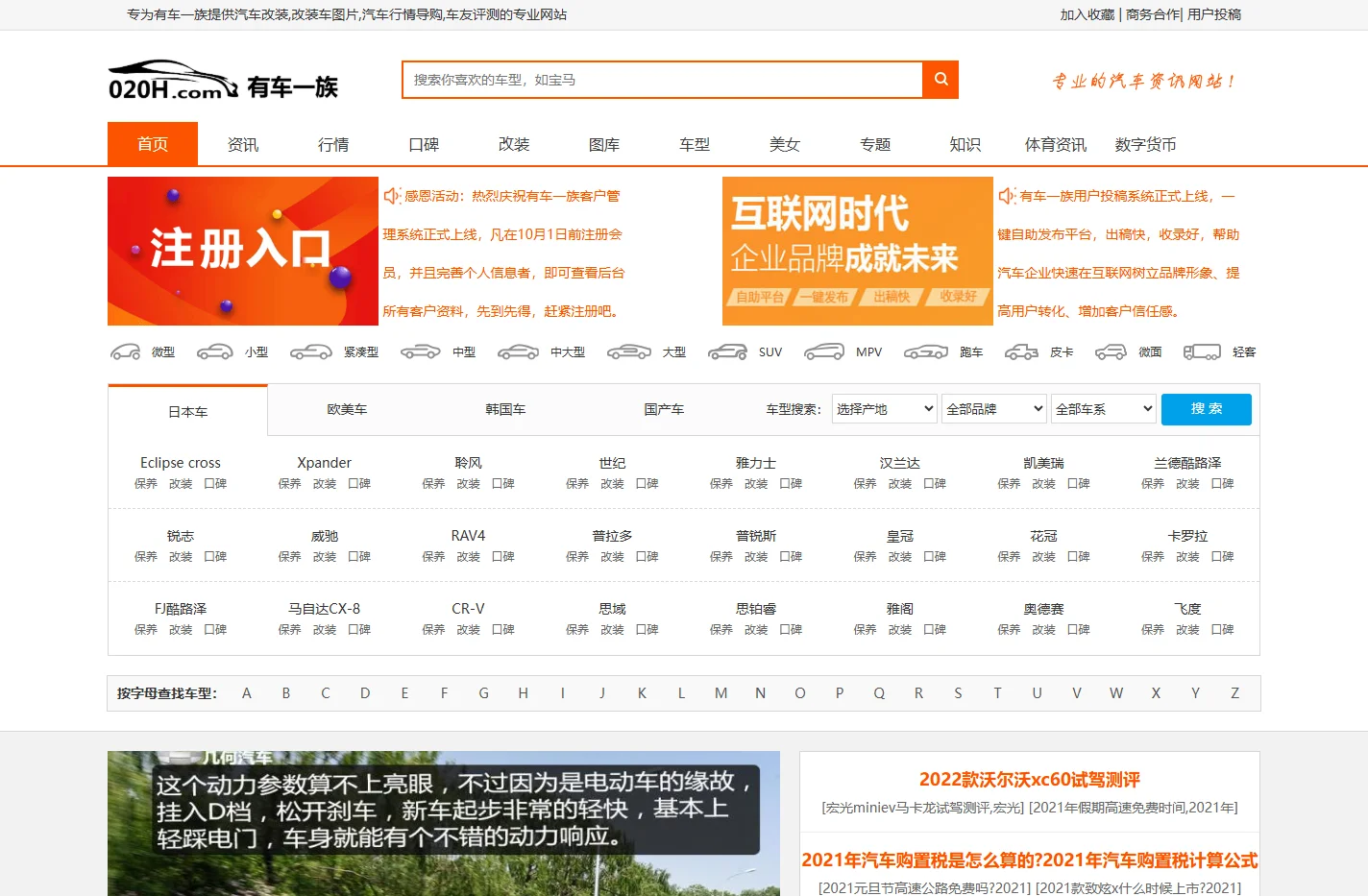Select the 大型 car type icon

(x=629, y=352)
